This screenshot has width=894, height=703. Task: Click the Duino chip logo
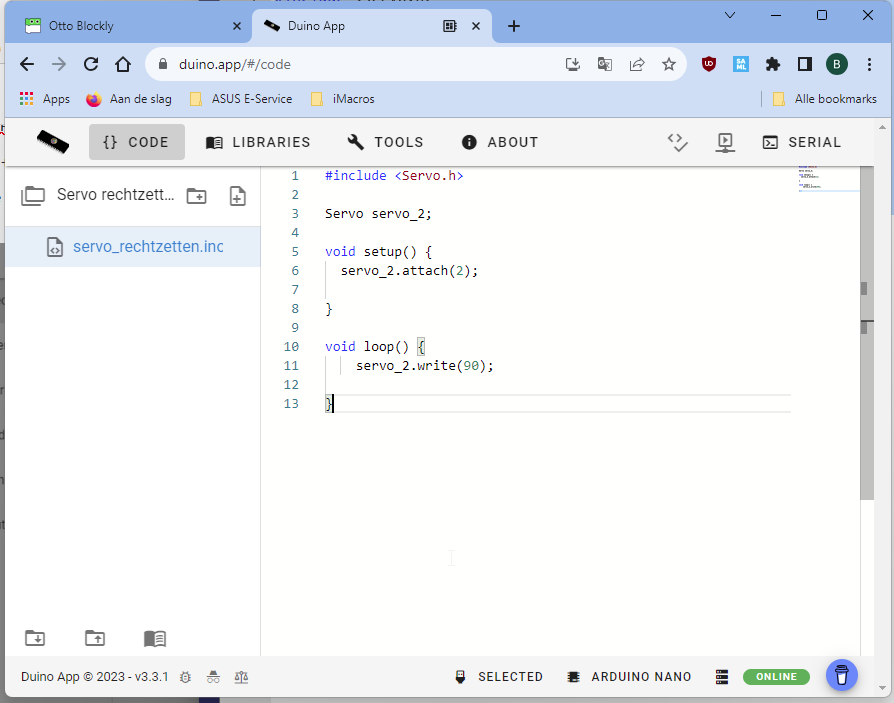coord(53,142)
